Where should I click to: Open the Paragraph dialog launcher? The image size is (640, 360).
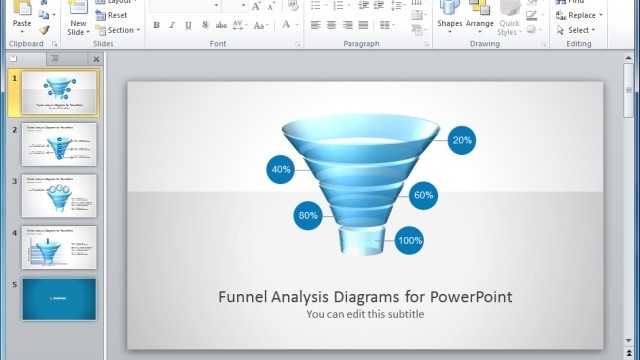click(426, 44)
